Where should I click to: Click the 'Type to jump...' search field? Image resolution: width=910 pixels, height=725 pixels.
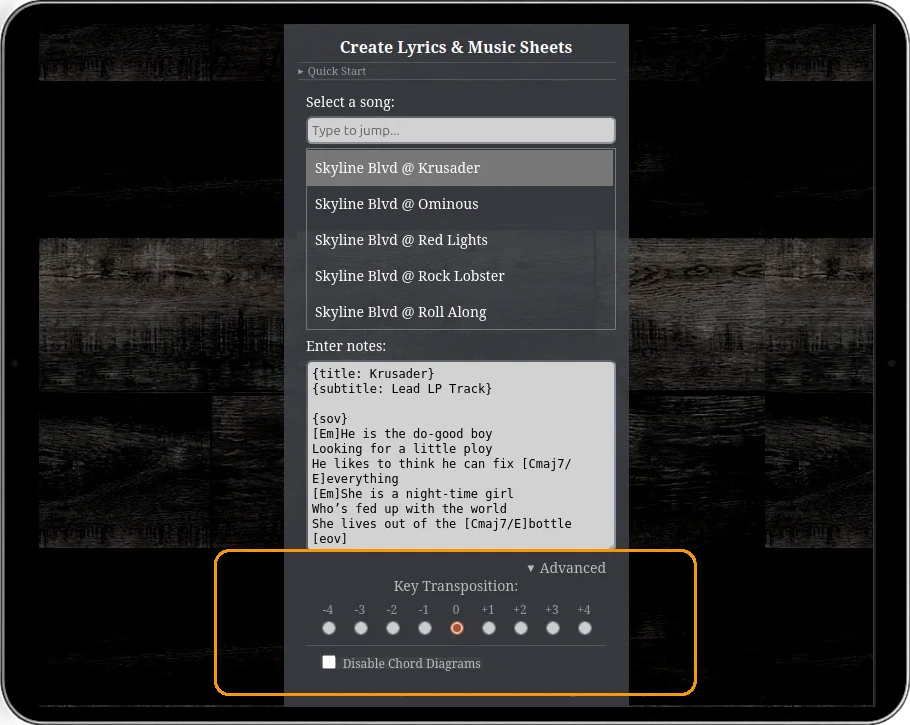(x=461, y=131)
